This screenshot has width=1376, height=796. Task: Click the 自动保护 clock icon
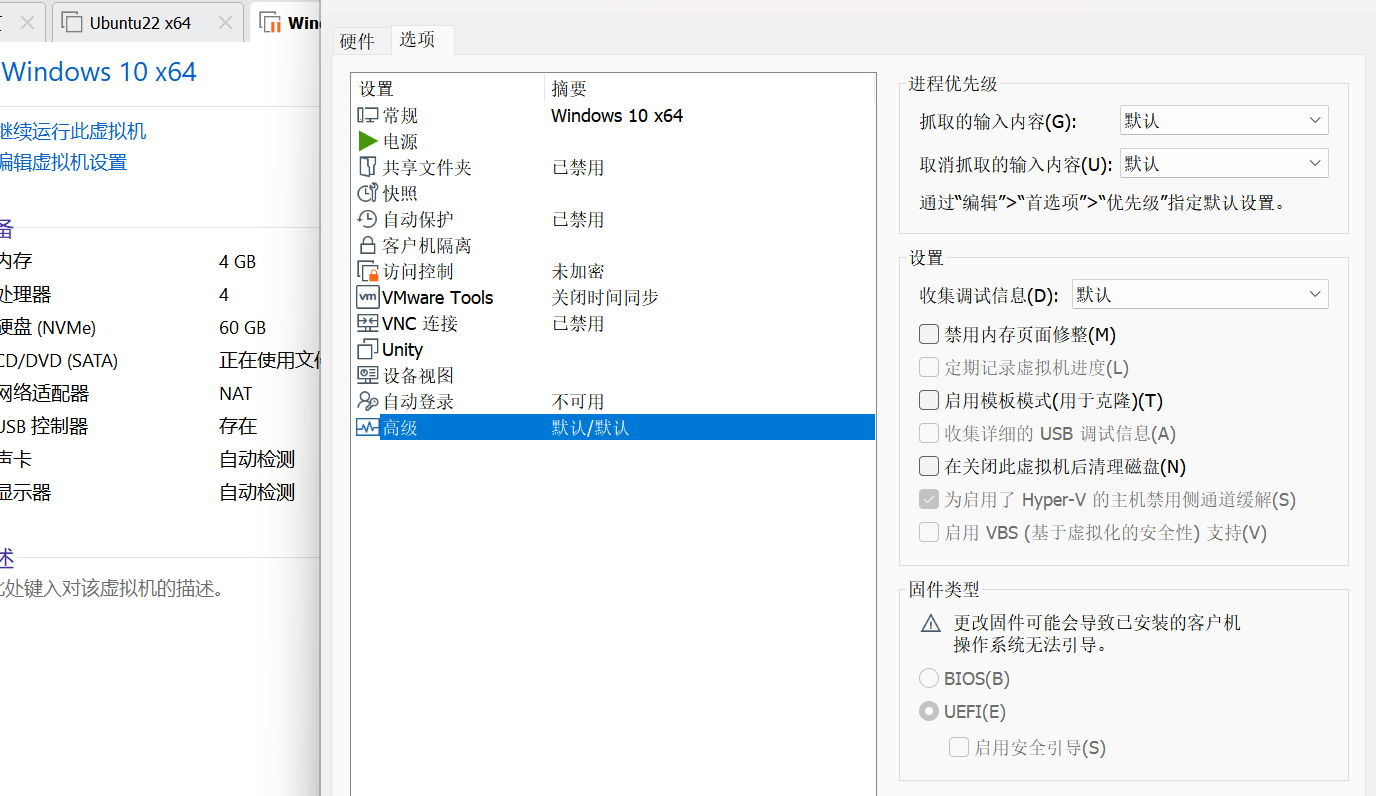pos(367,220)
